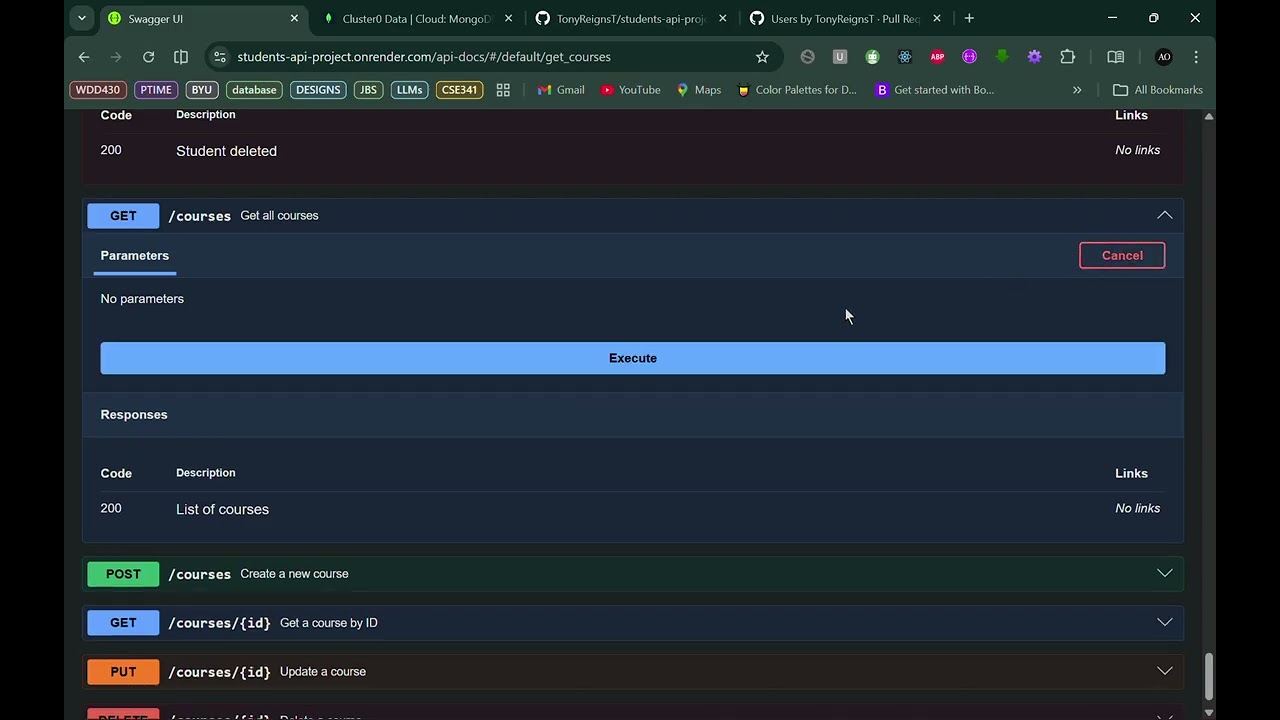Viewport: 1280px width, 720px height.
Task: Click the orange PUT method badge
Action: click(x=123, y=672)
